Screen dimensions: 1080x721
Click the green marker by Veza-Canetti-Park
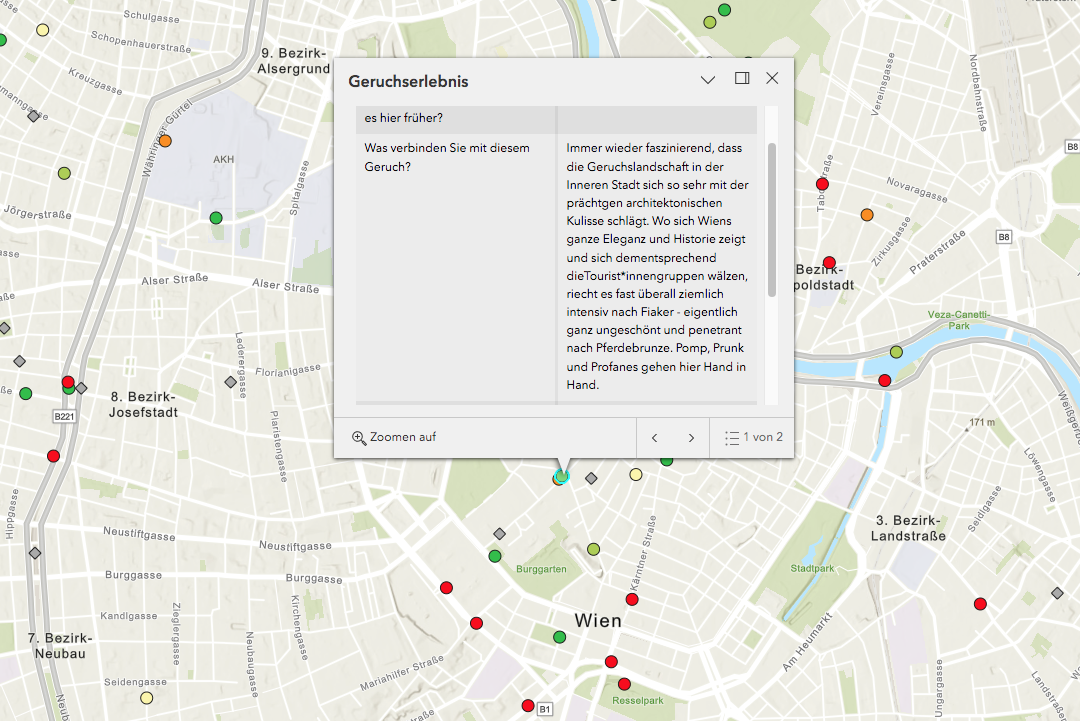[x=896, y=352]
